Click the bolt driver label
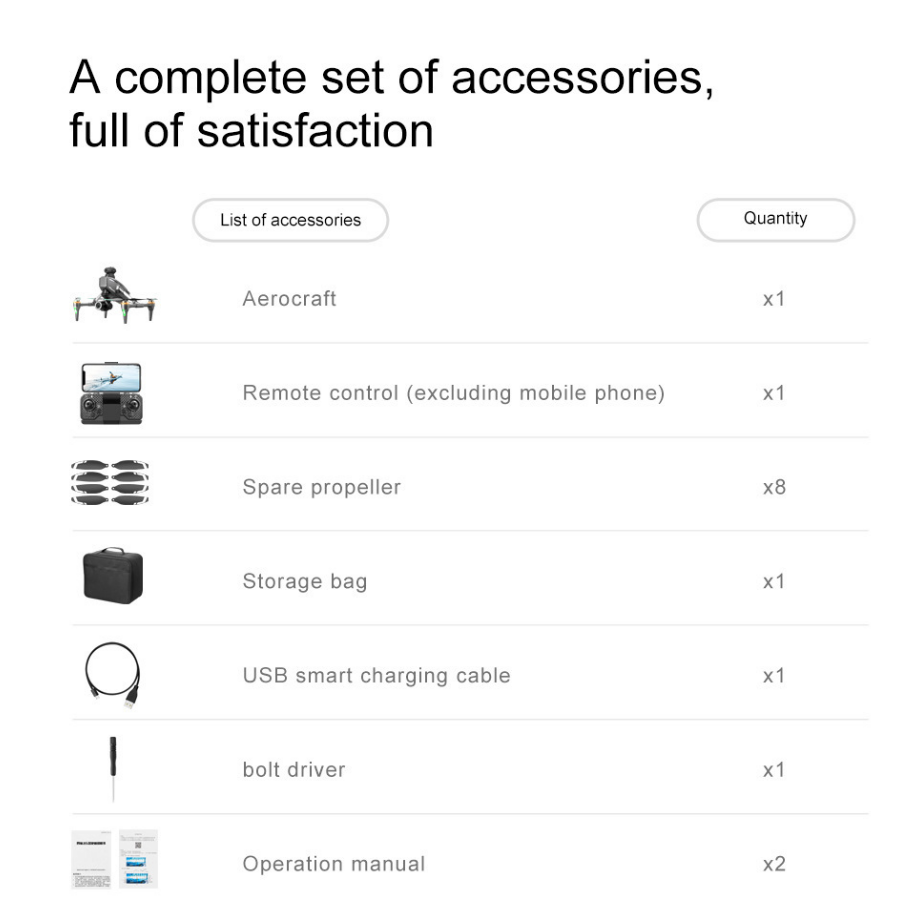 [x=294, y=769]
